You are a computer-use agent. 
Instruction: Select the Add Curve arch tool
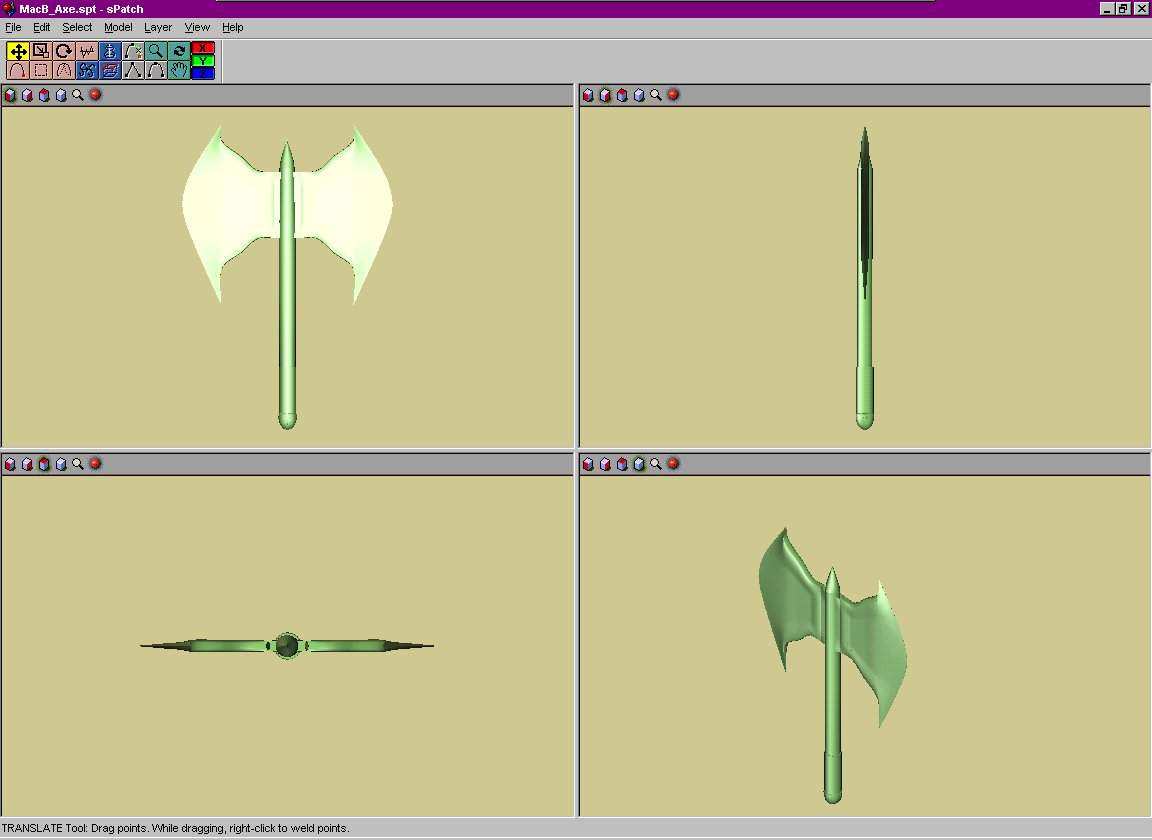(x=18, y=71)
